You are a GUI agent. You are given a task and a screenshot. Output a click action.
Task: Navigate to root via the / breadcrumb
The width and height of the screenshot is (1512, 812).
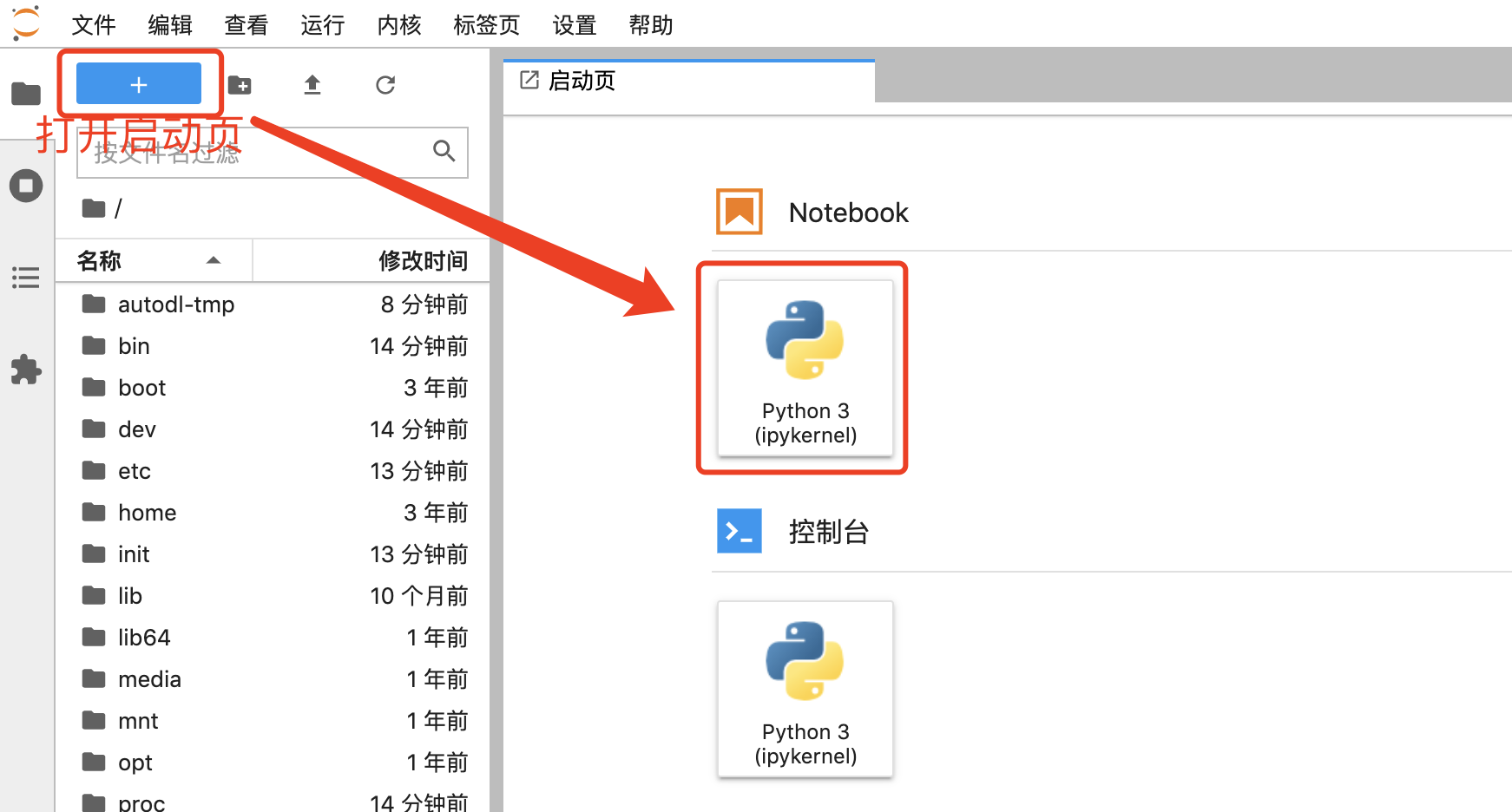click(x=117, y=207)
